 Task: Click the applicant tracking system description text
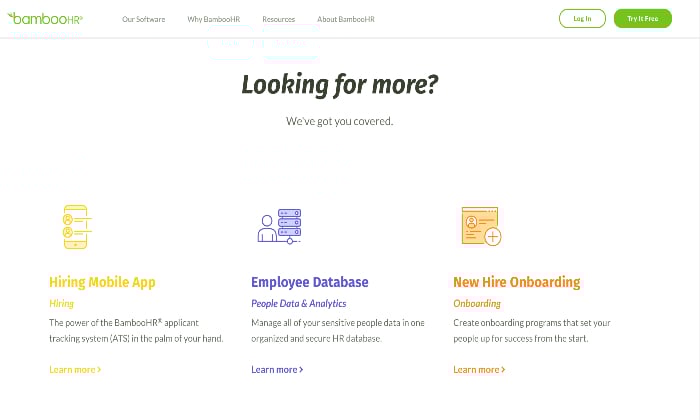(x=136, y=331)
